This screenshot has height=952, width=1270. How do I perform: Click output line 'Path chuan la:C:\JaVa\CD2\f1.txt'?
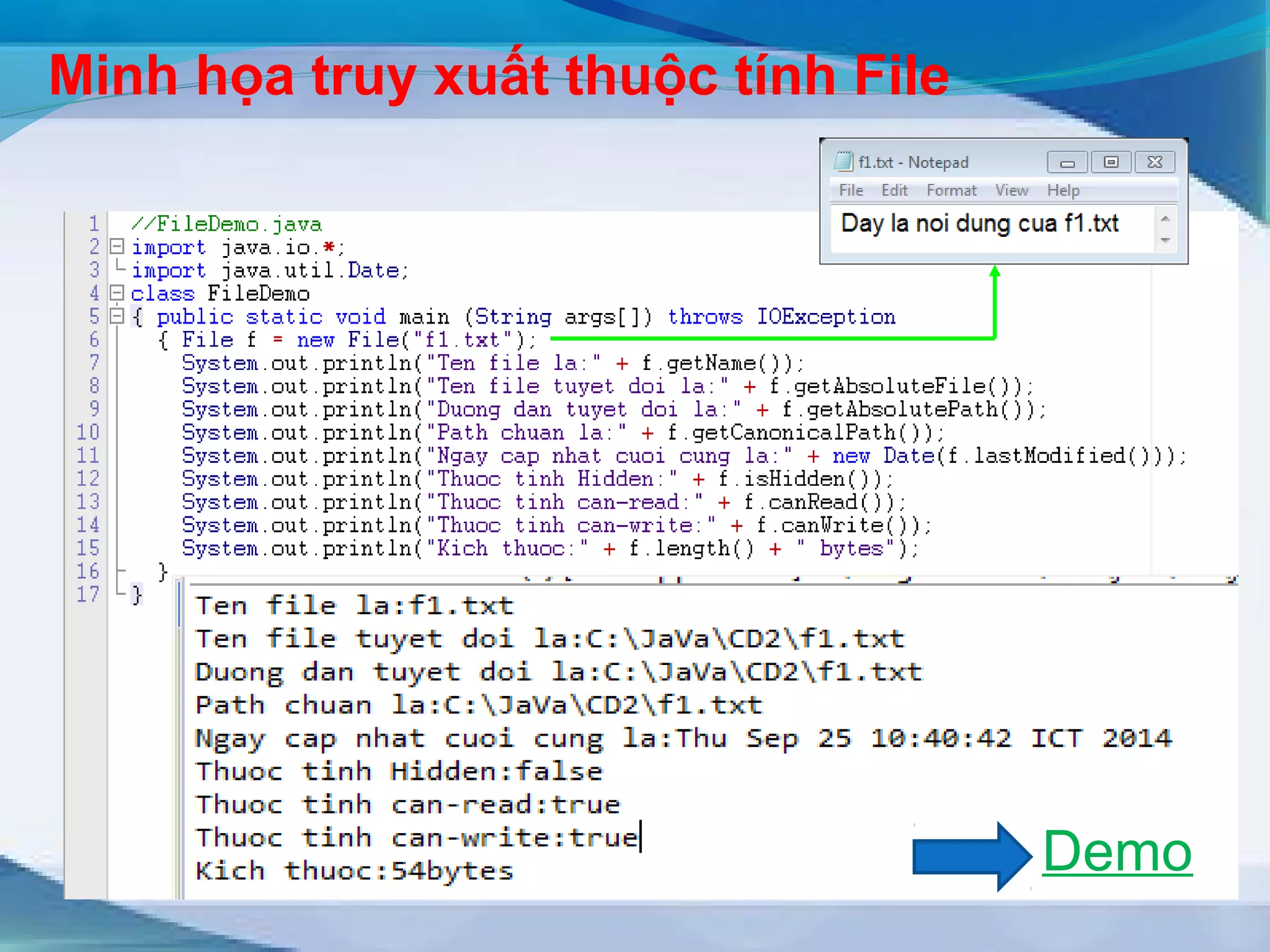click(479, 705)
